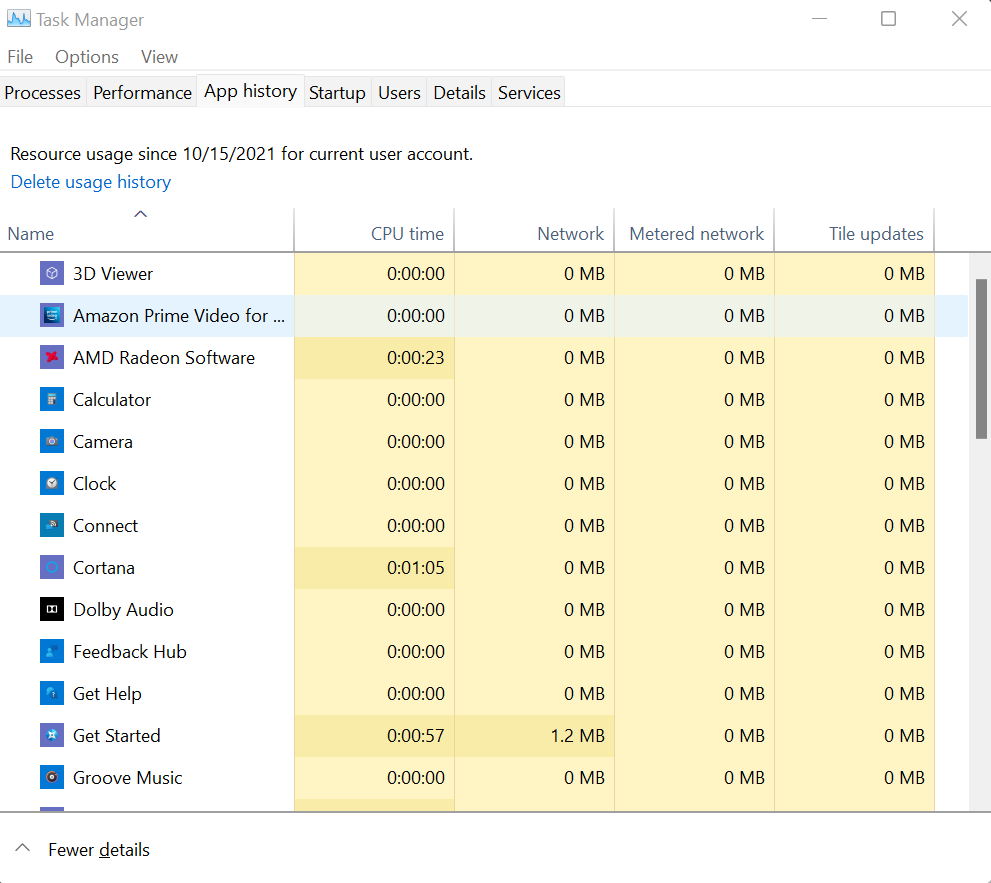Click the Get Help app icon
The width and height of the screenshot is (991, 883).
point(52,694)
